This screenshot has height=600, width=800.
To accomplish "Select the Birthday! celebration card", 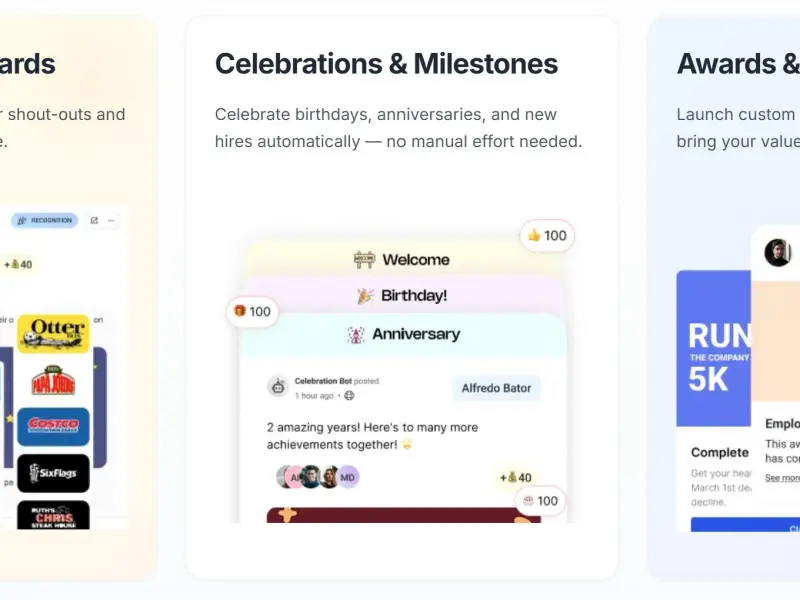I will pos(403,295).
